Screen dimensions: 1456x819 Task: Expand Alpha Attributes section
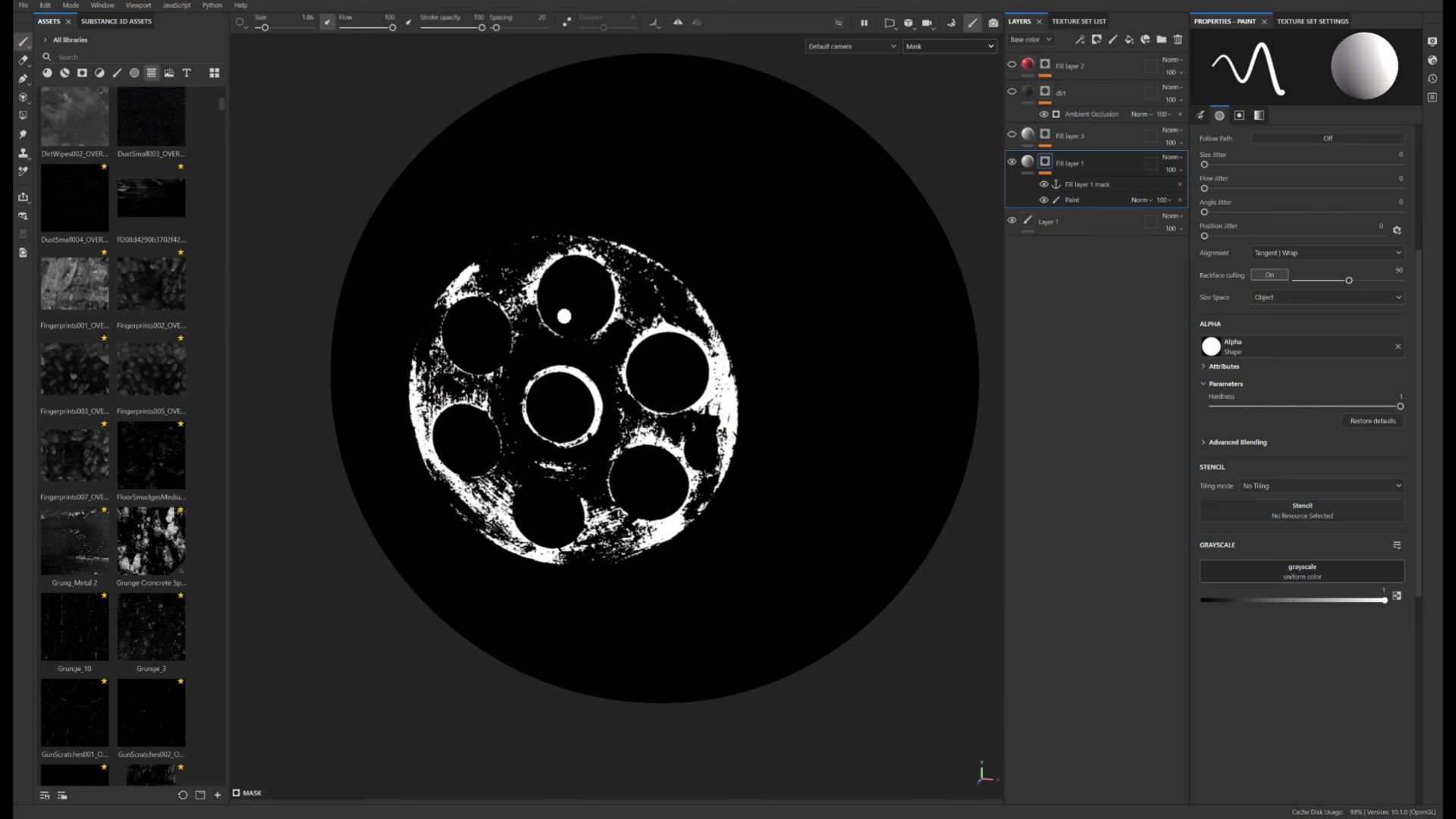coord(1203,366)
